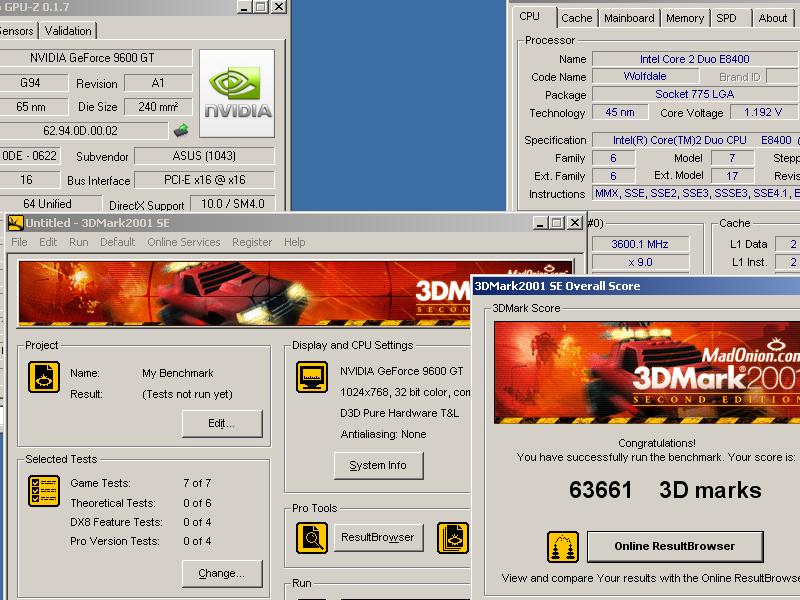The image size is (800, 600).
Task: Minimize the GPU-Z window
Action: 244,7
